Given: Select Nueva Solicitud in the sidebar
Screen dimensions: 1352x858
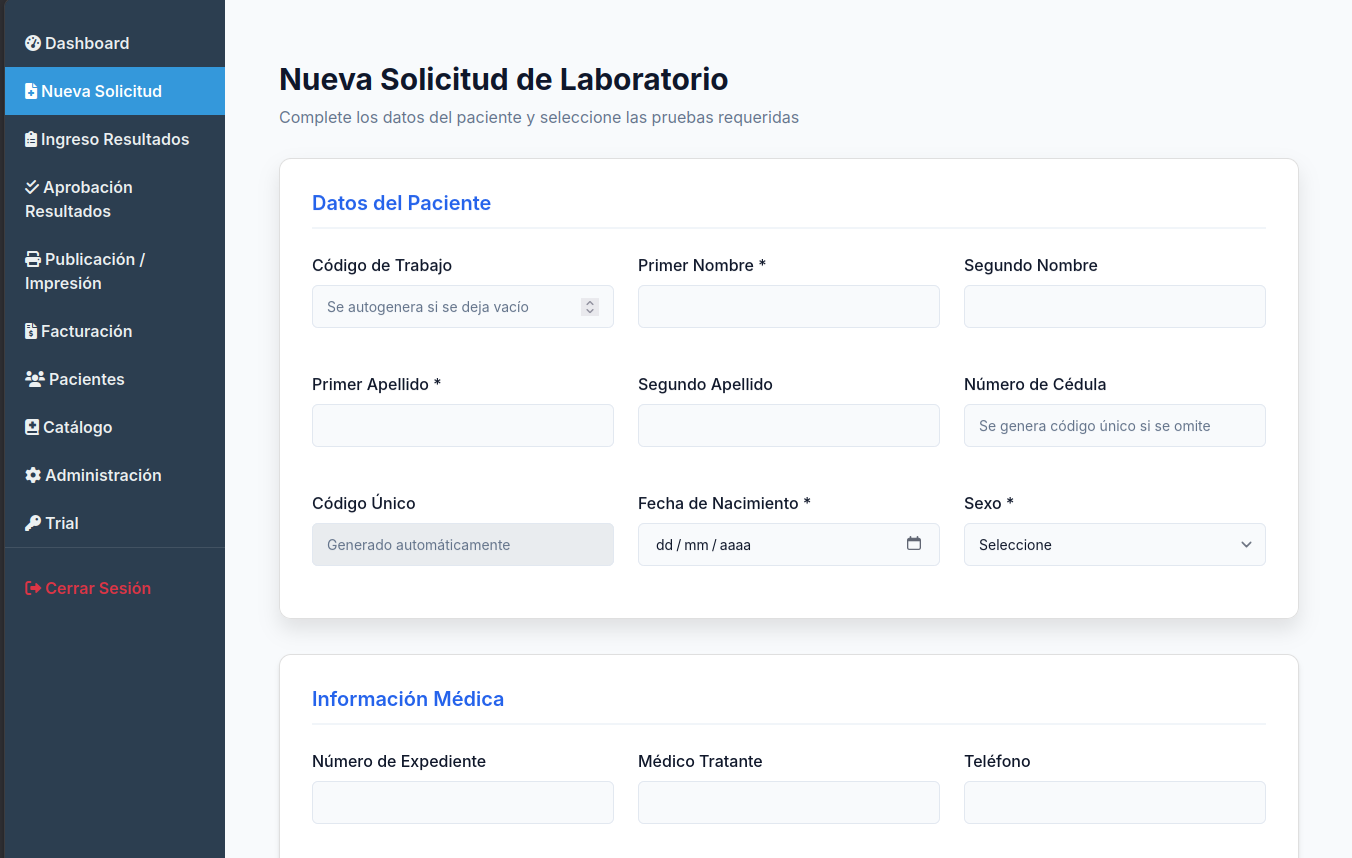Looking at the screenshot, I should coord(115,91).
